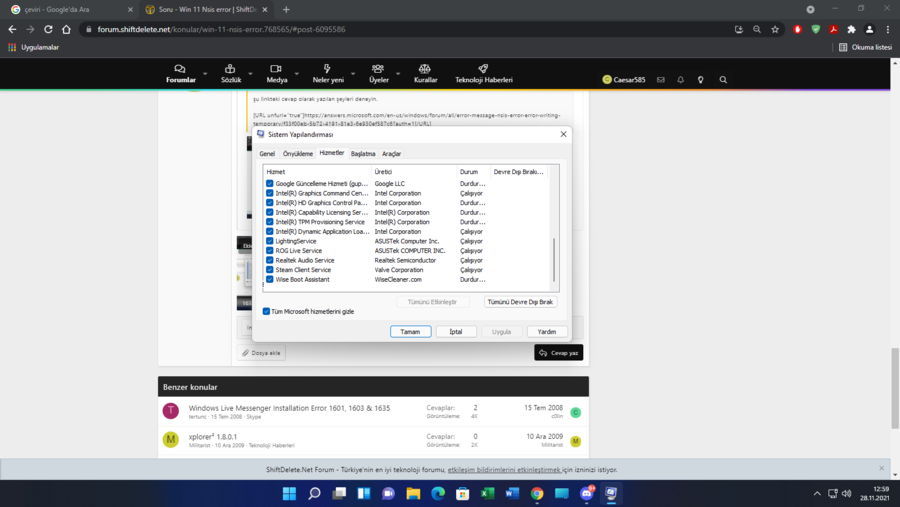This screenshot has width=900, height=507.
Task: Click the browser address bar
Action: tap(400, 30)
